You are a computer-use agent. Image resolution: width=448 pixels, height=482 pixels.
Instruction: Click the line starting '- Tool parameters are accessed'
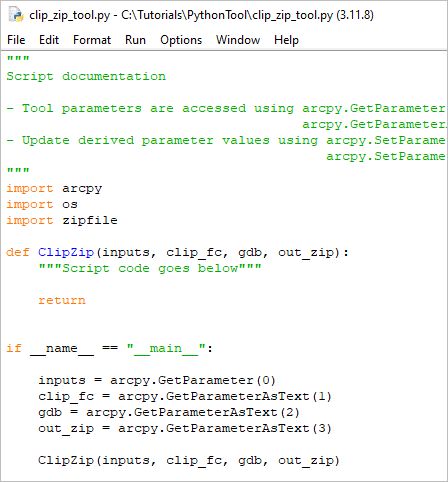coord(226,108)
